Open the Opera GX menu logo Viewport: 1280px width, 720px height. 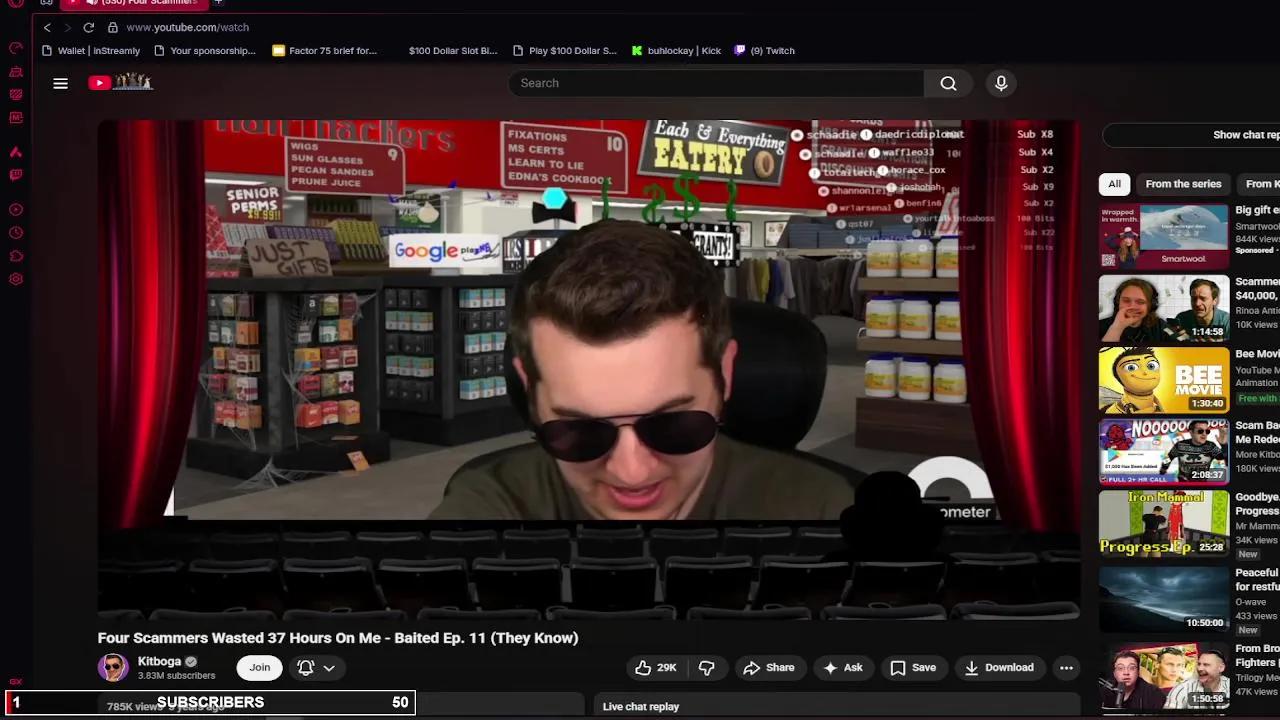coord(16,4)
